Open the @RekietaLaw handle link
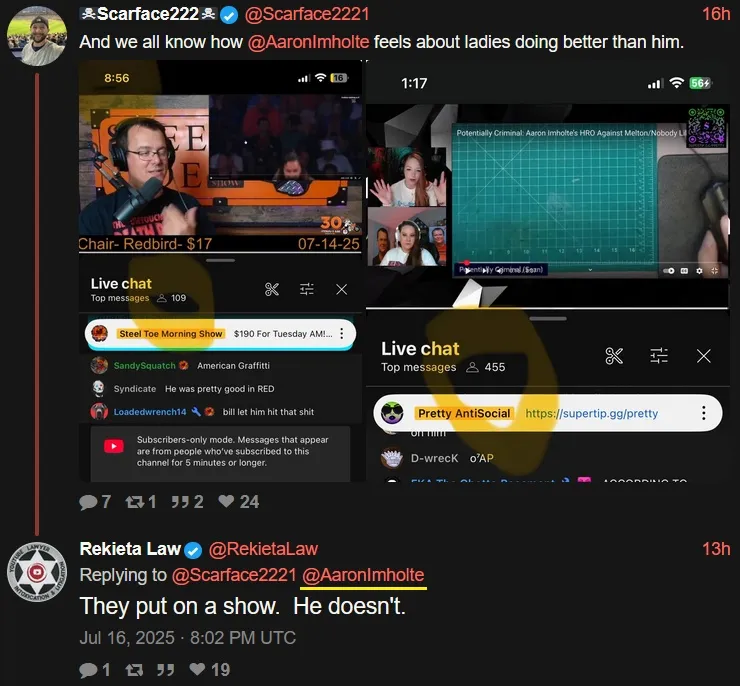The width and height of the screenshot is (740, 686). 263,549
